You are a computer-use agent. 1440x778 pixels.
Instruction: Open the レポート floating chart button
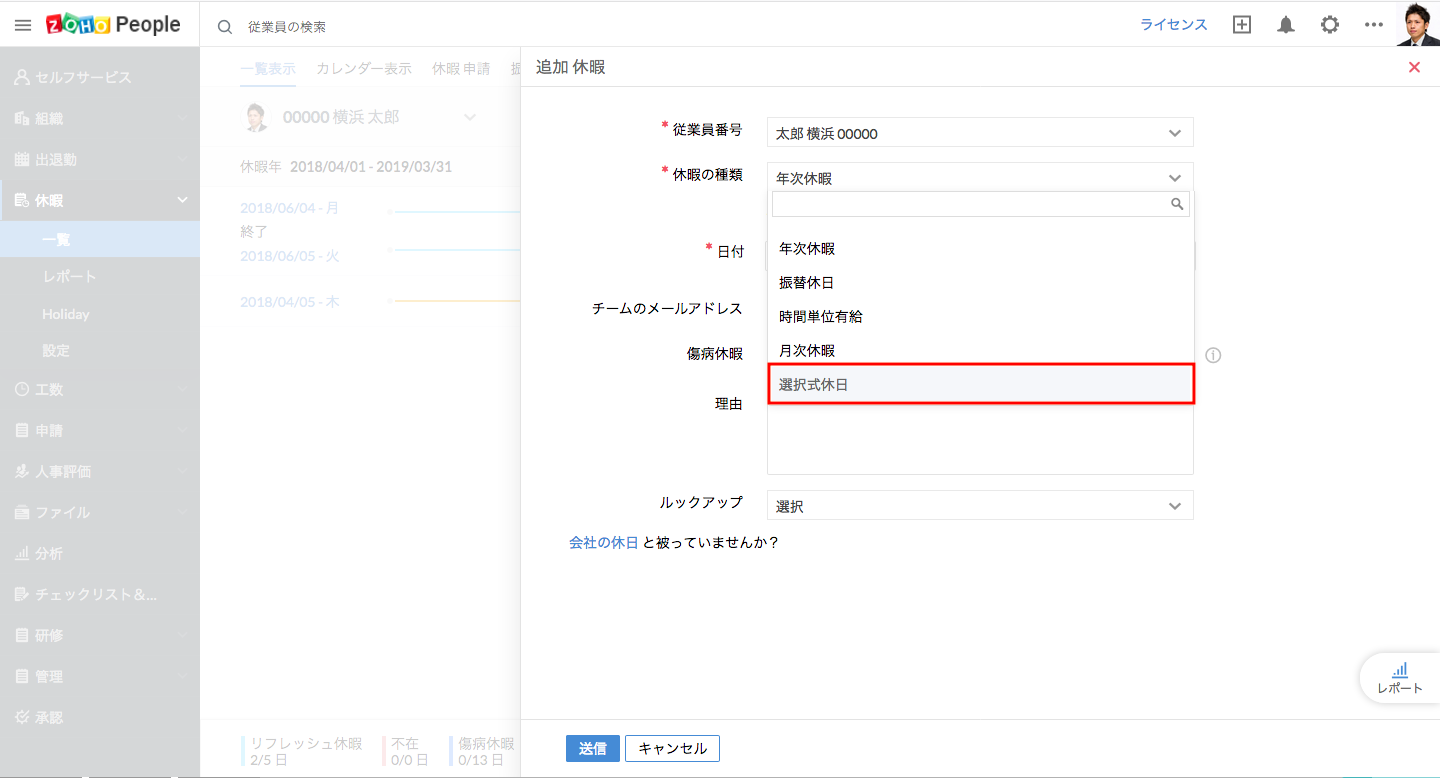point(1399,677)
